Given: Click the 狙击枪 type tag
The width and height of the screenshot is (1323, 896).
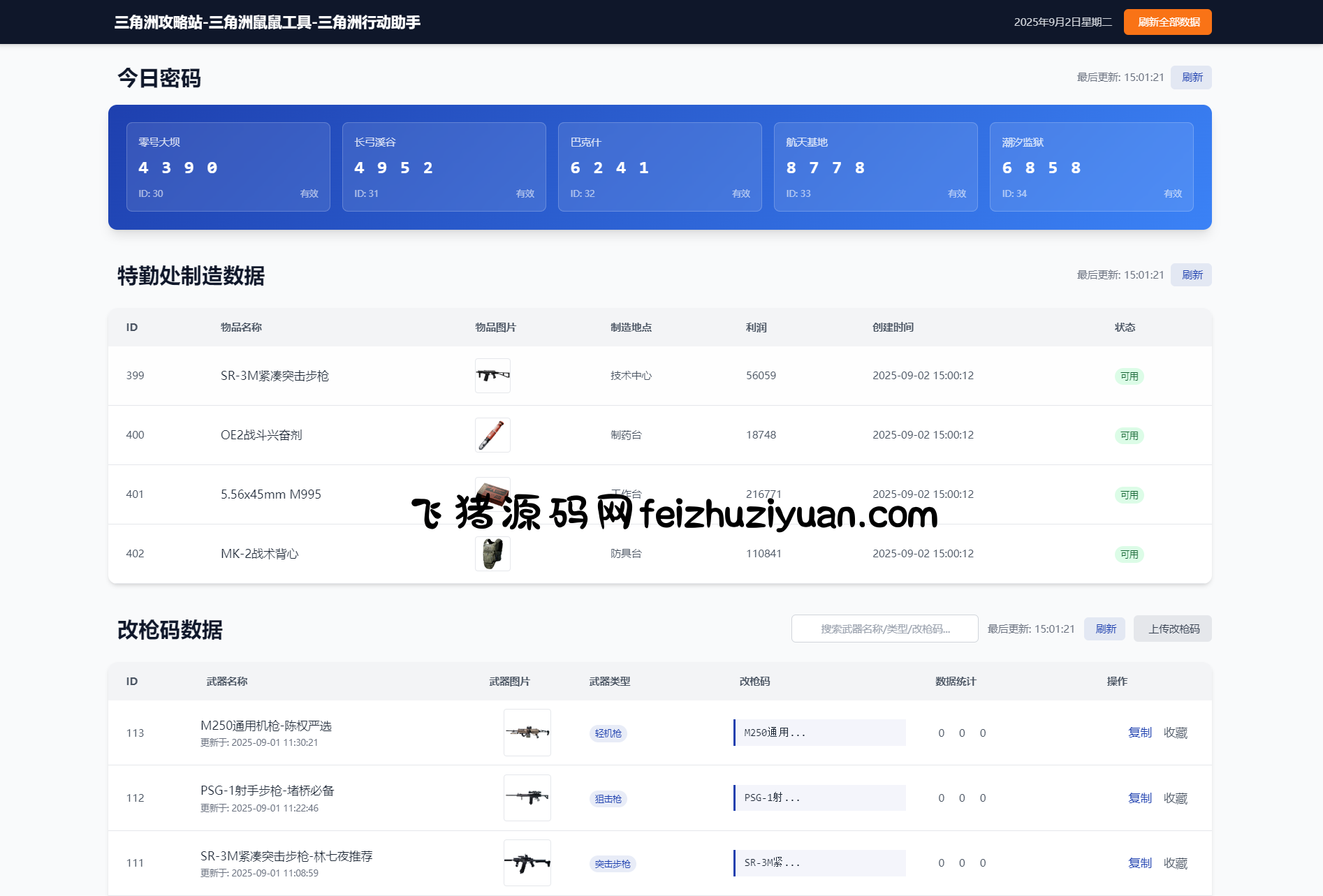Looking at the screenshot, I should 608,799.
